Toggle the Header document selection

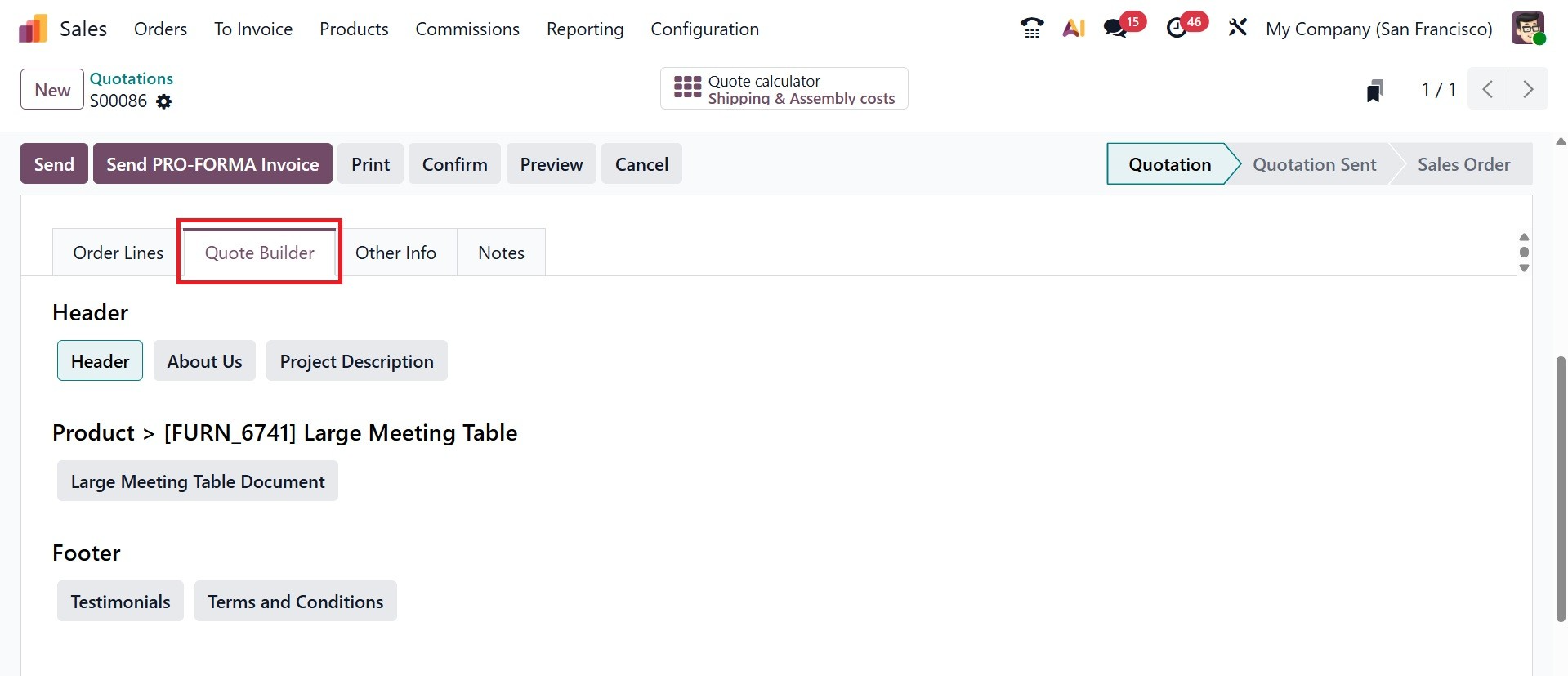click(100, 361)
